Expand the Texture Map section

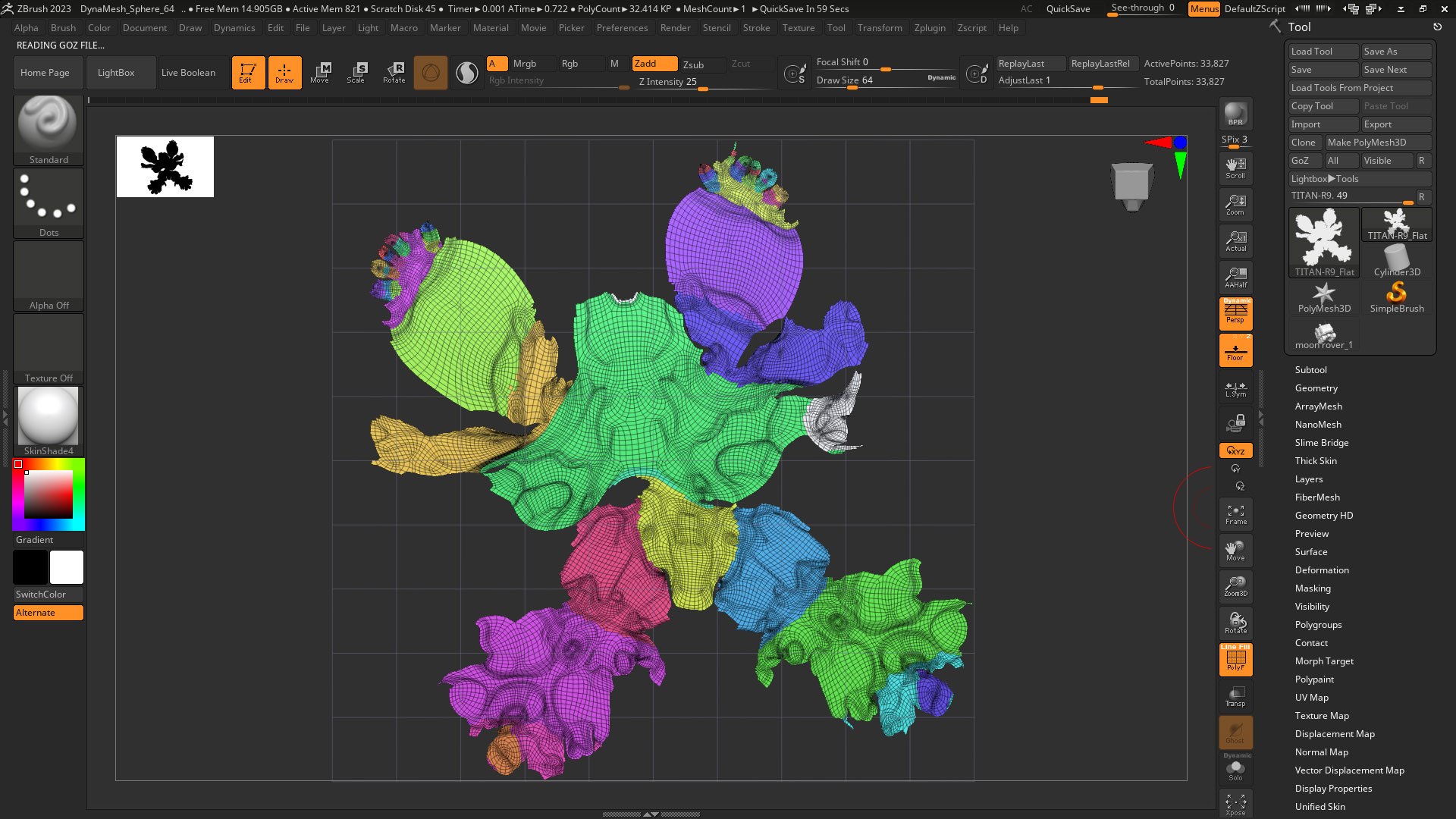[1322, 716]
